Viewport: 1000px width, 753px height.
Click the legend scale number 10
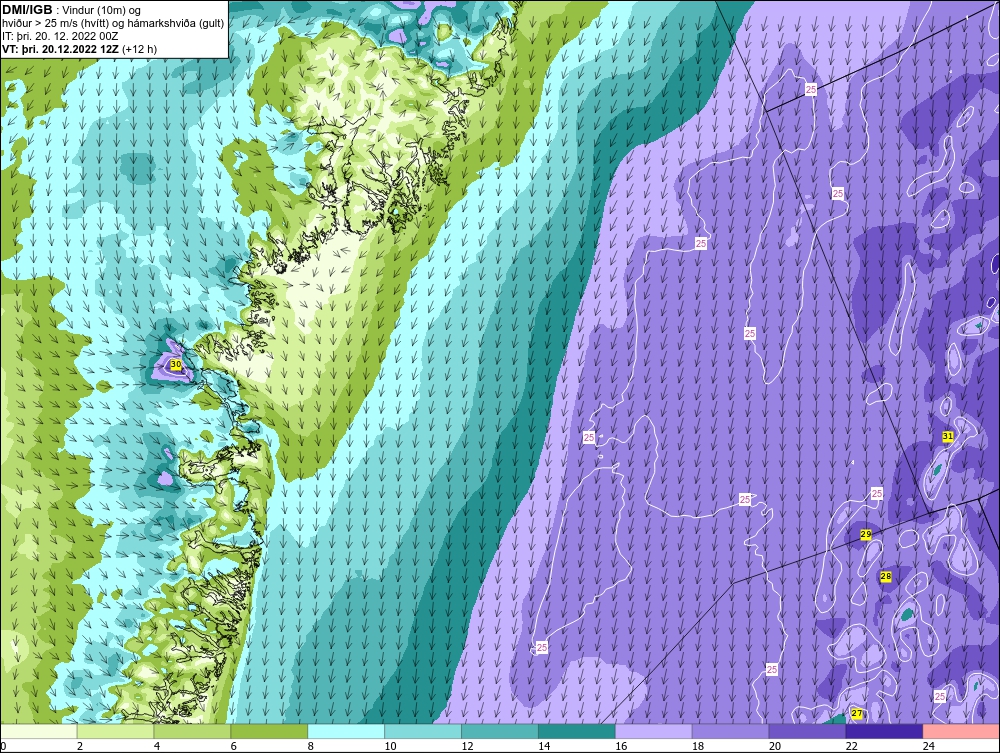click(390, 746)
